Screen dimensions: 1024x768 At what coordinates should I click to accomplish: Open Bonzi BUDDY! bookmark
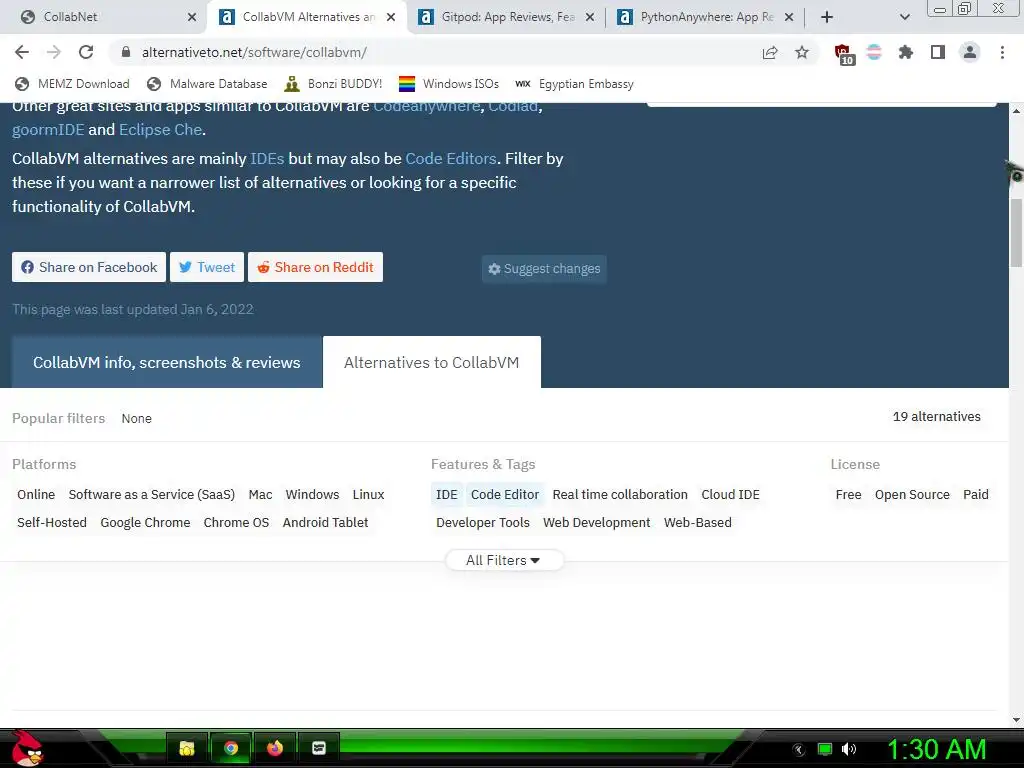coord(333,84)
